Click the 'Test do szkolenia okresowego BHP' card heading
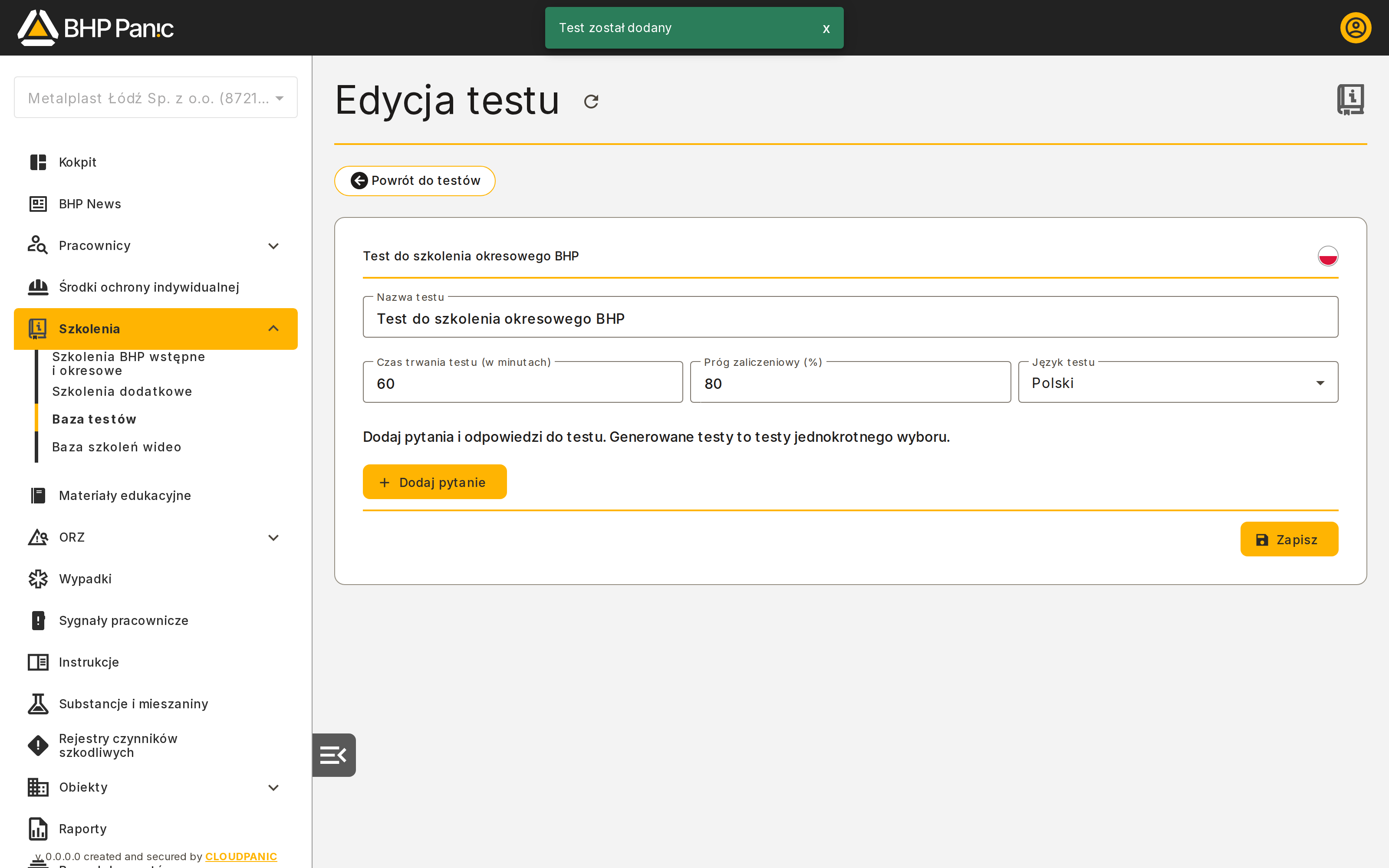The height and width of the screenshot is (868, 1389). (x=471, y=256)
